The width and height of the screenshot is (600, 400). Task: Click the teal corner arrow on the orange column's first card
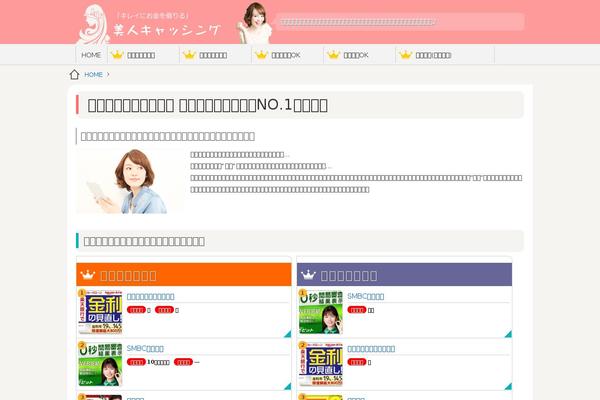(288, 334)
